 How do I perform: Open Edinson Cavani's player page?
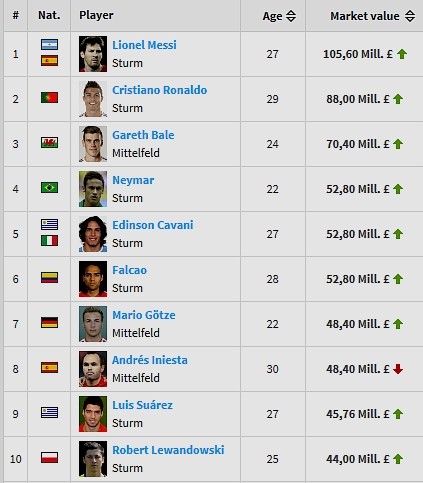coord(153,225)
